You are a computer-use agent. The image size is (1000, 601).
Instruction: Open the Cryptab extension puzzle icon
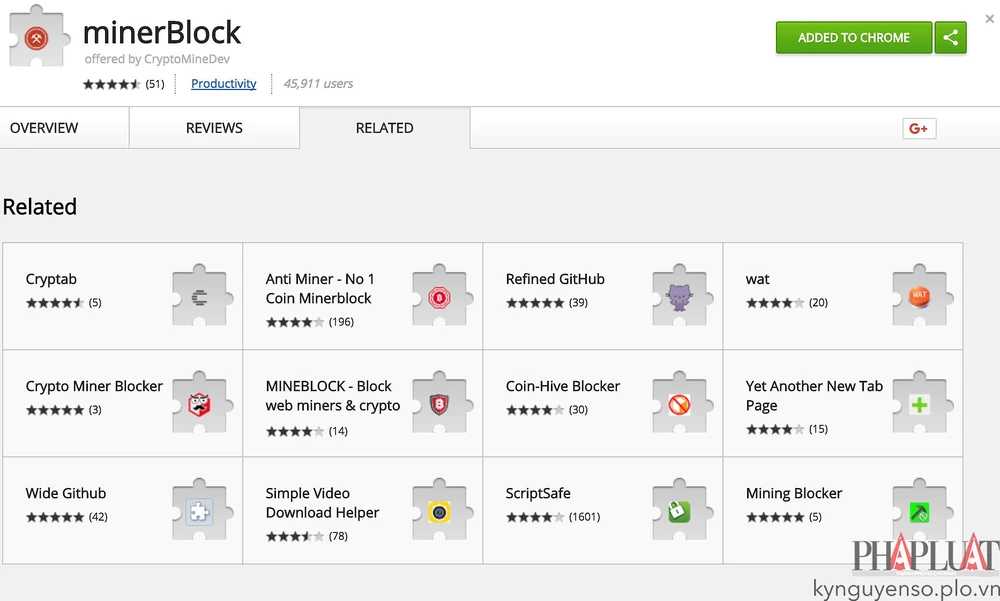pos(200,295)
